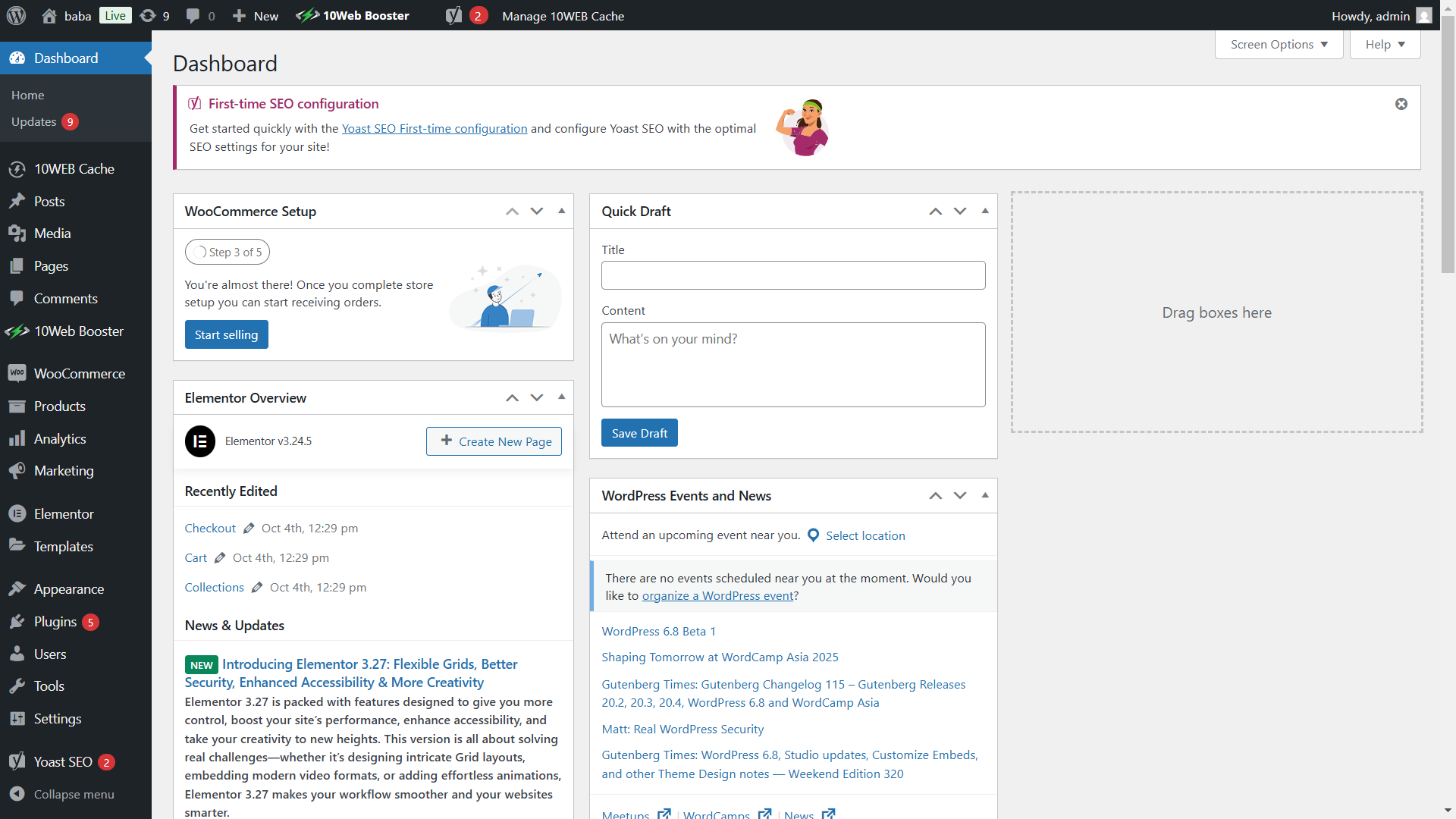Click the Step 3 of 5 progress indicator
Screen dimensions: 1456x819
pyautogui.click(x=227, y=252)
